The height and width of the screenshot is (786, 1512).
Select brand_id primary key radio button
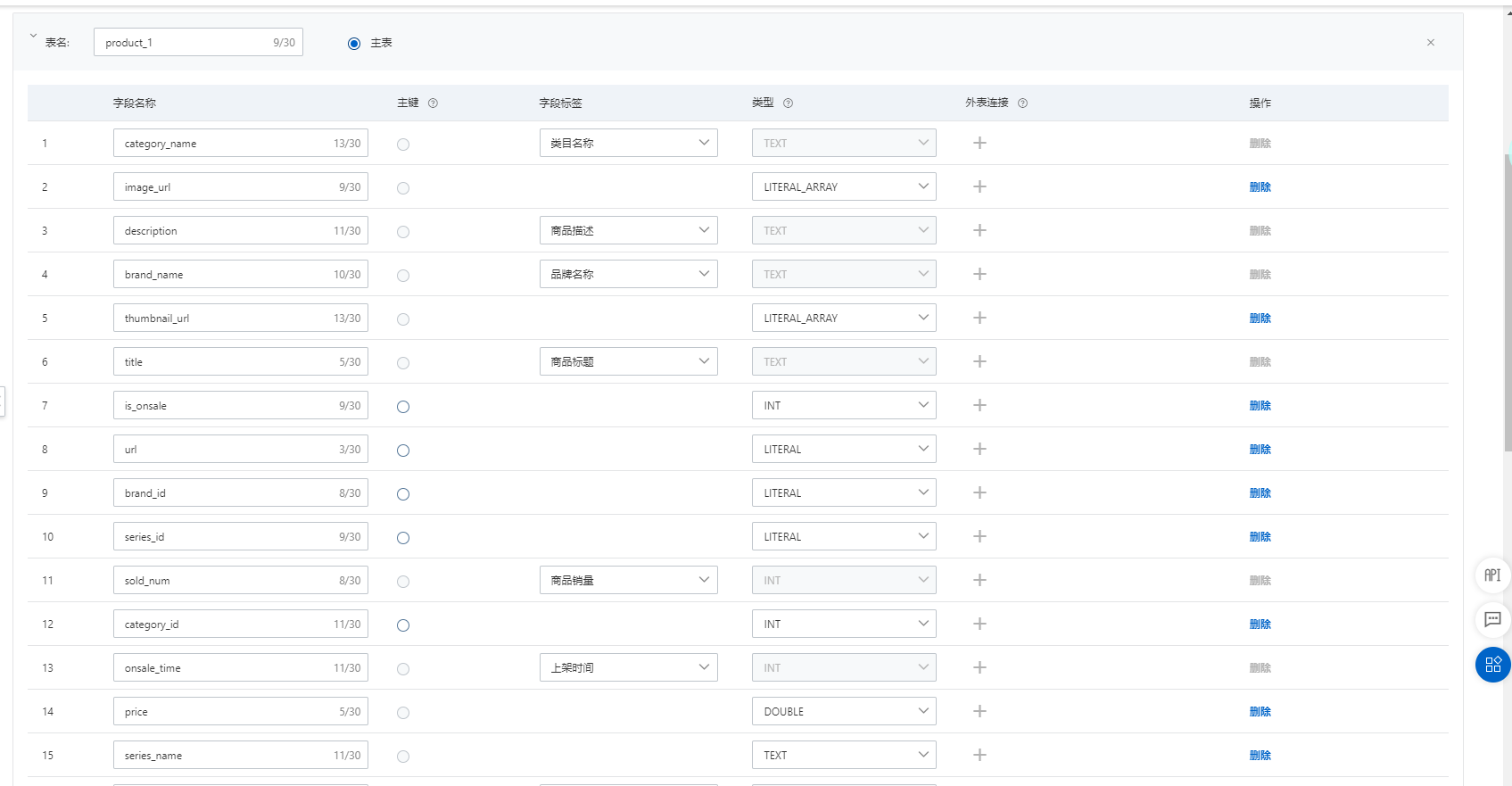click(x=403, y=494)
